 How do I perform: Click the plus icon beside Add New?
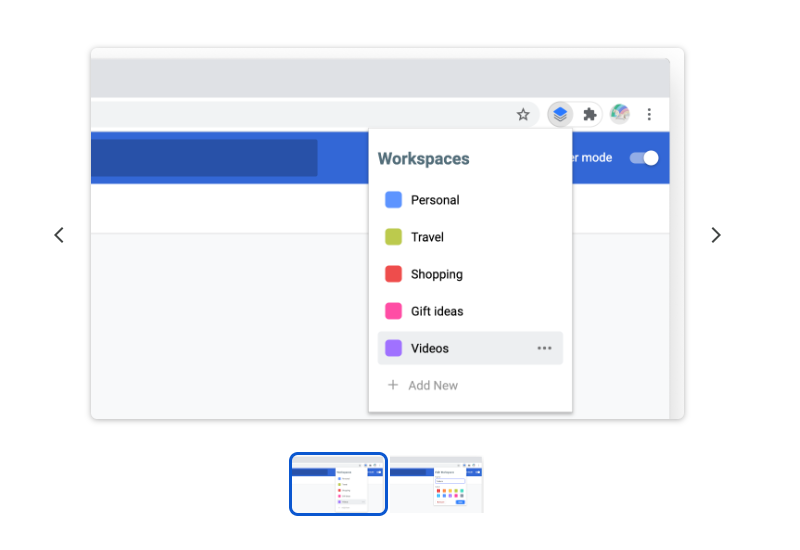[393, 385]
